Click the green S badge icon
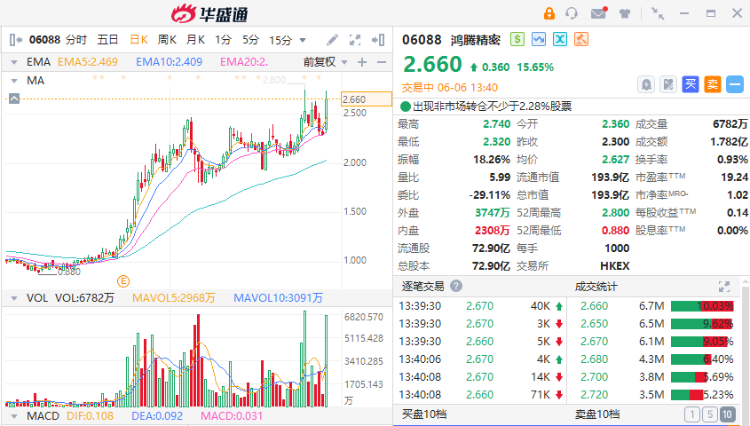The height and width of the screenshot is (426, 750). point(517,39)
